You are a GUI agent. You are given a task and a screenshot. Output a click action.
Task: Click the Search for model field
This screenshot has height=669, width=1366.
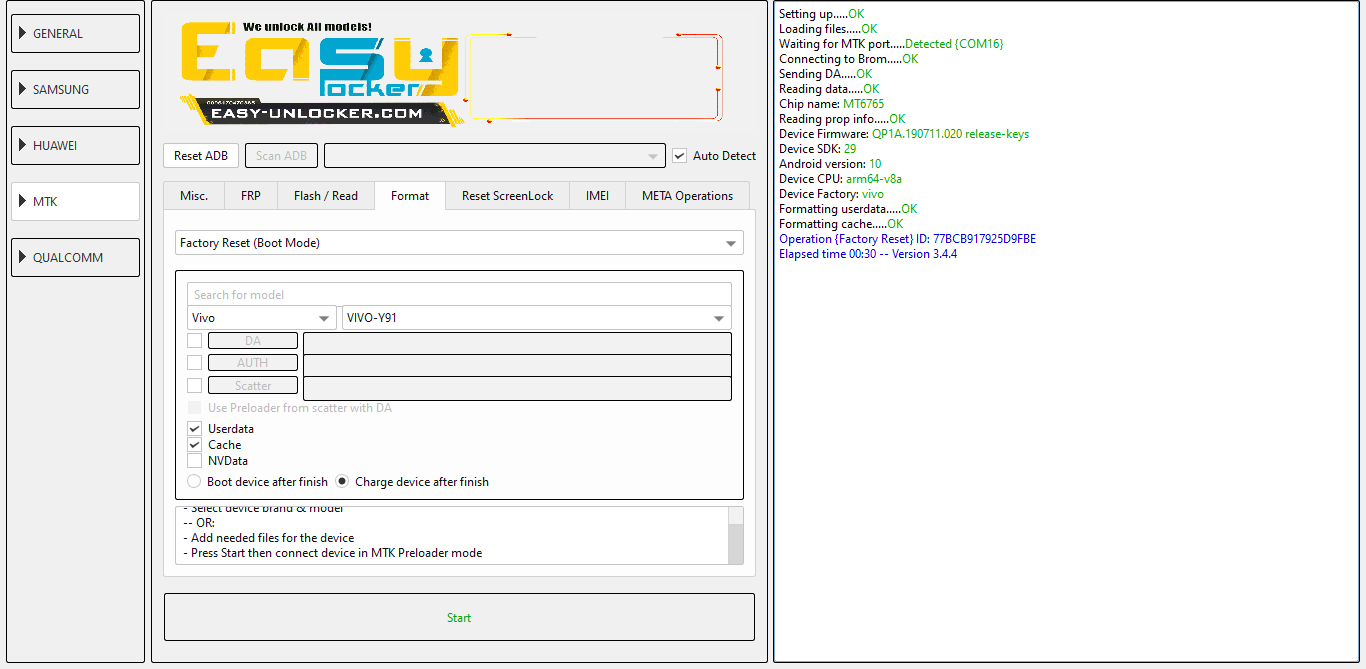click(459, 294)
